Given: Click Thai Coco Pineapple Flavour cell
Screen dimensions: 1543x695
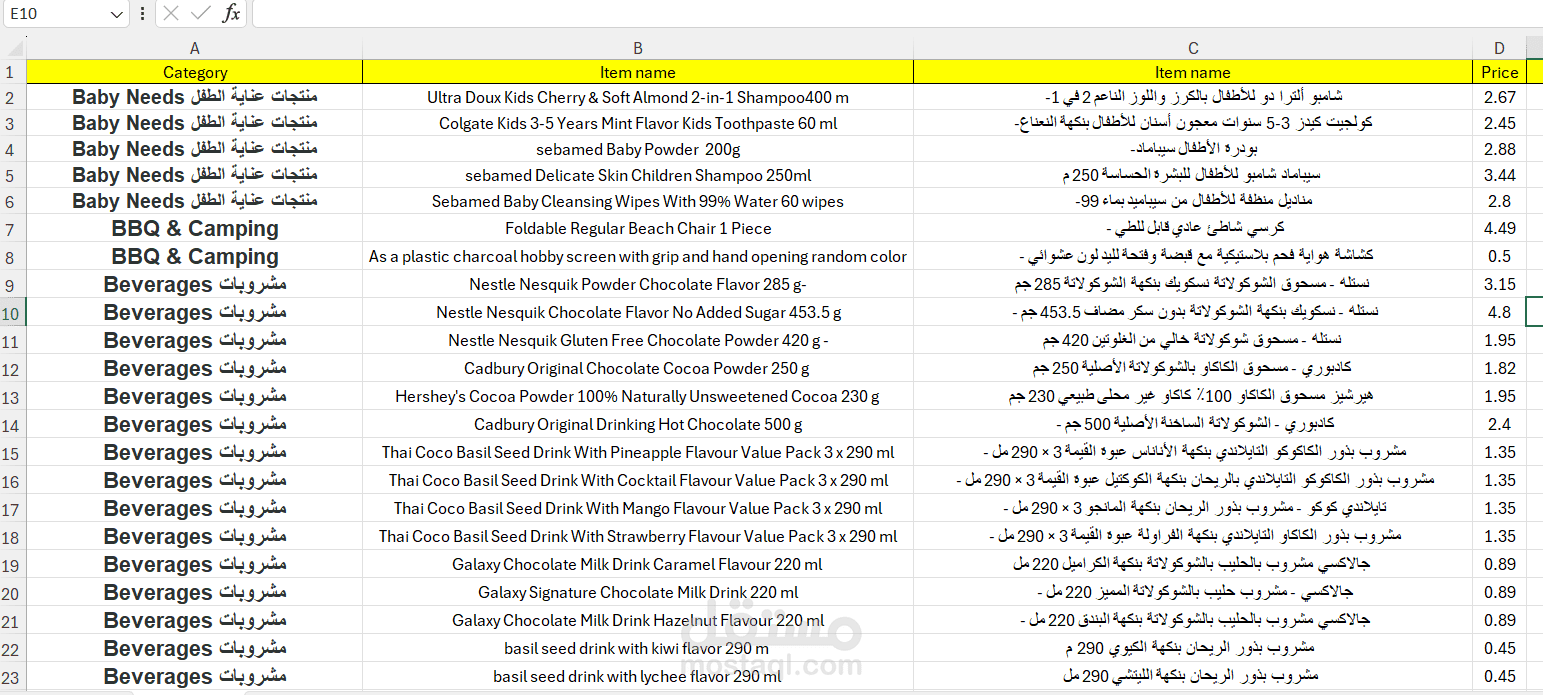Looking at the screenshot, I should [638, 452].
